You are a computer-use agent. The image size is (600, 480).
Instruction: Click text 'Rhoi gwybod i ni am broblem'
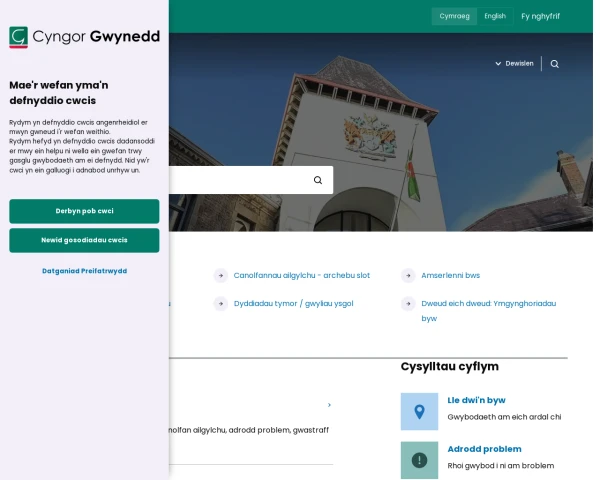pos(501,465)
